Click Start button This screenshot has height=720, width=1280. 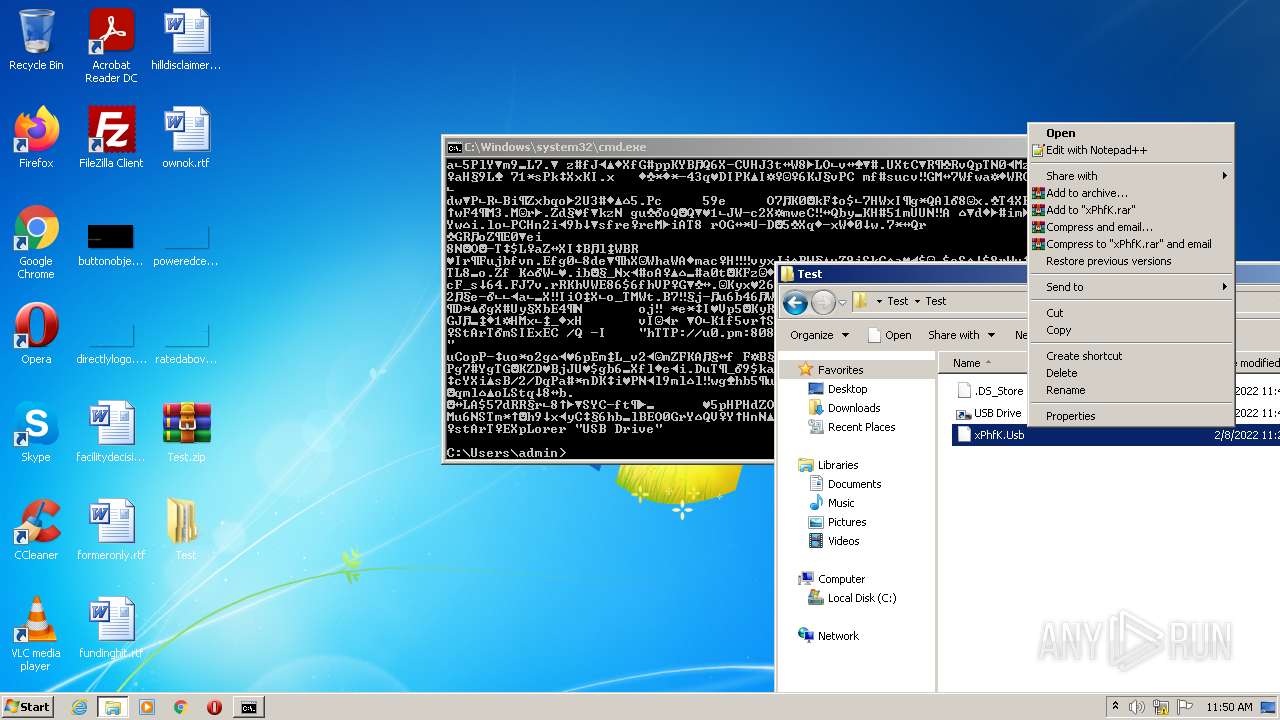click(28, 707)
